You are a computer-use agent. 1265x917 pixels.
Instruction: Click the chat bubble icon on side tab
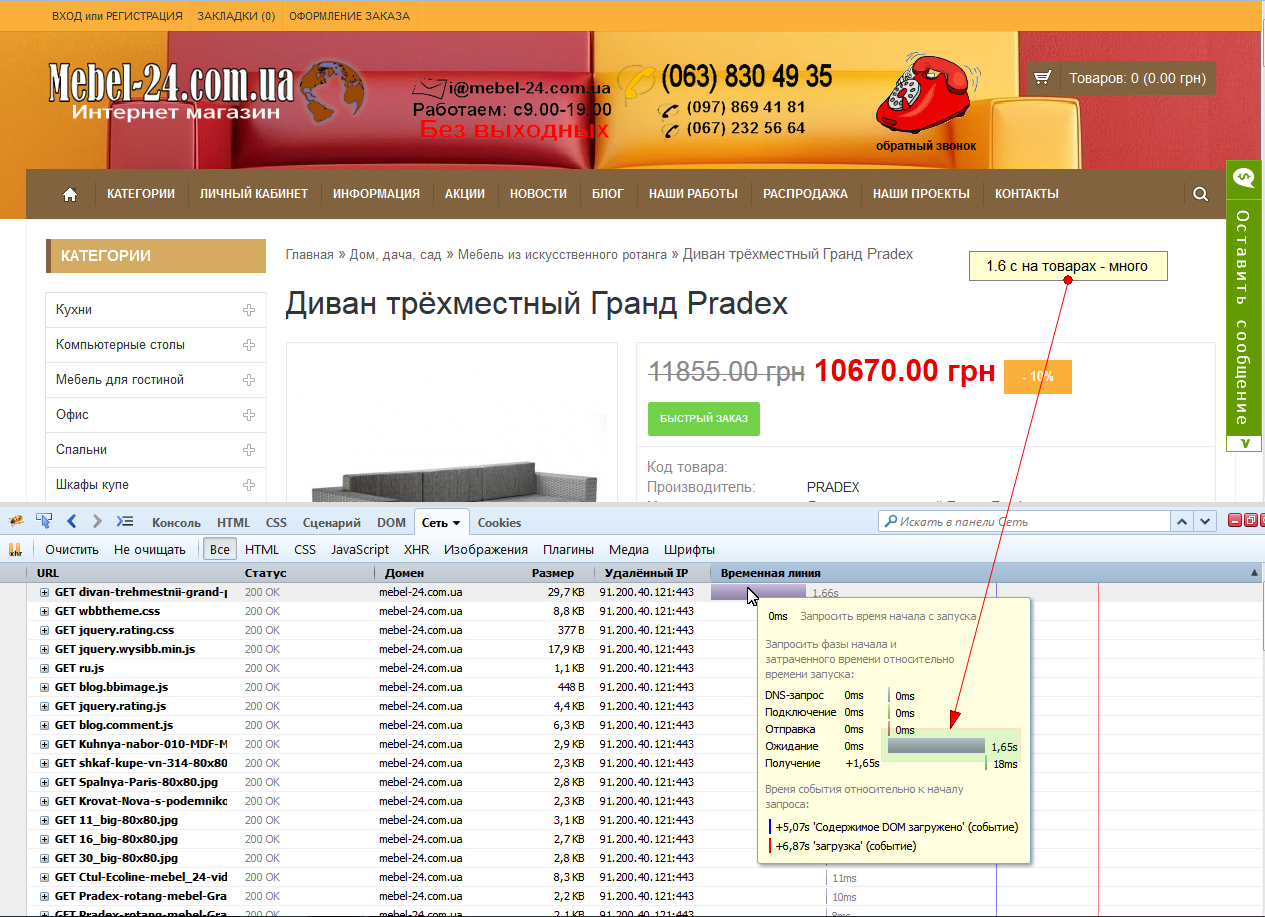pyautogui.click(x=1244, y=178)
